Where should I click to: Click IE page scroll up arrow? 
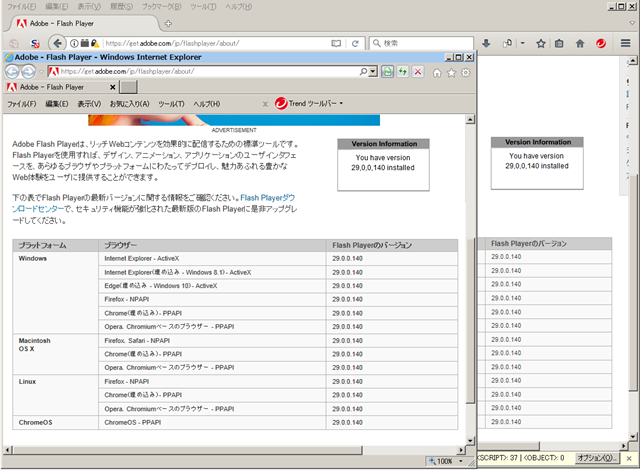[x=470, y=120]
